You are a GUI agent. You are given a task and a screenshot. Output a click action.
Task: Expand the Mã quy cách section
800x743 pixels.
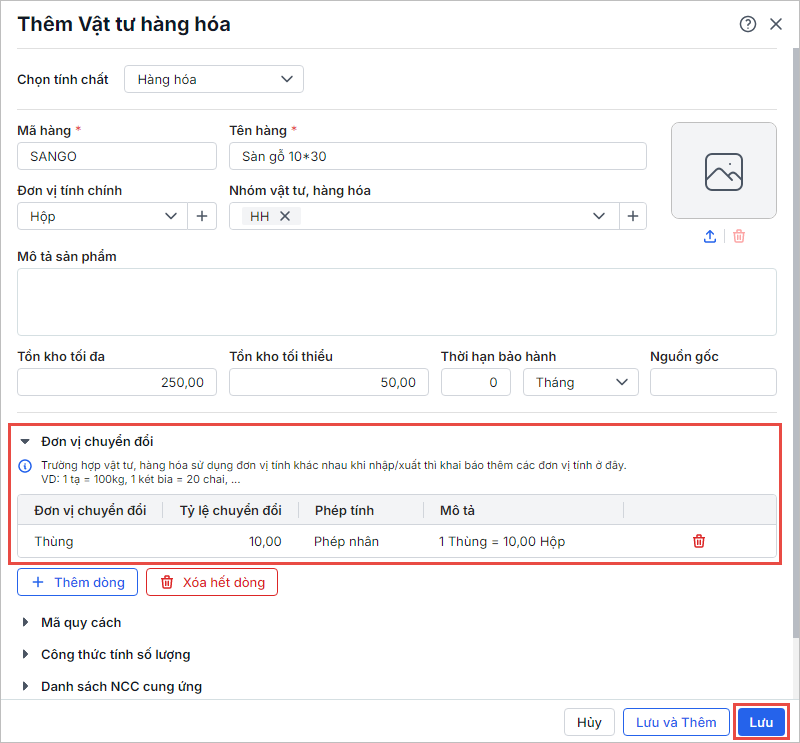click(x=26, y=623)
